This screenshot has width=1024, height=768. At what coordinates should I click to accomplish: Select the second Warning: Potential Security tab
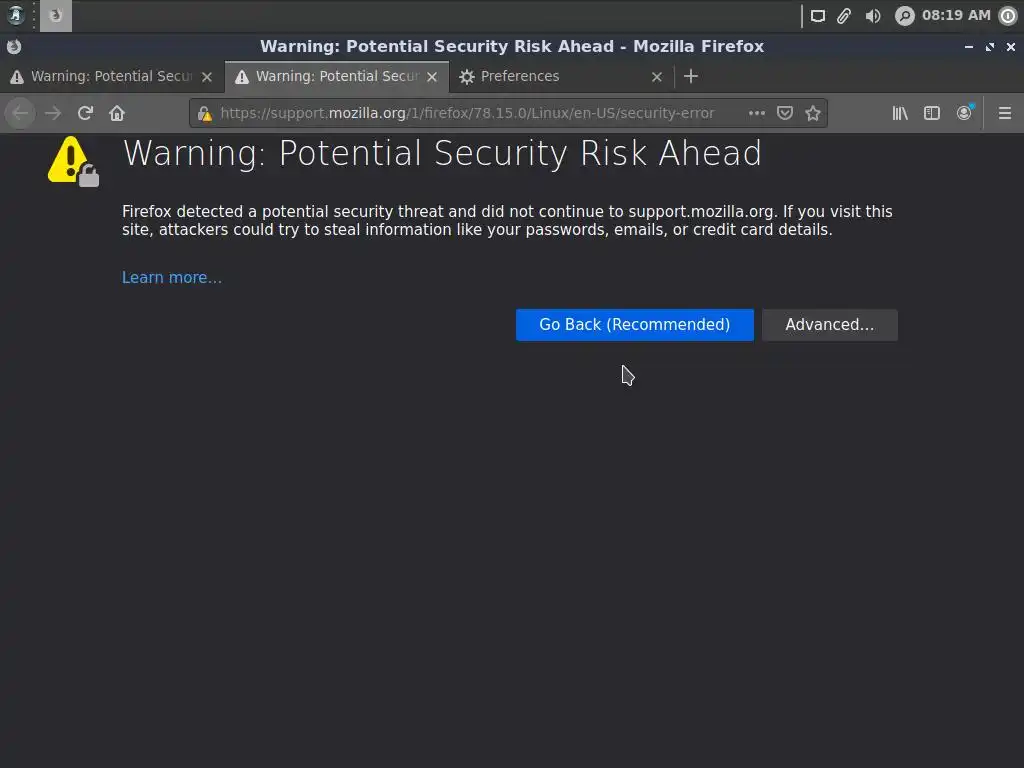(337, 76)
